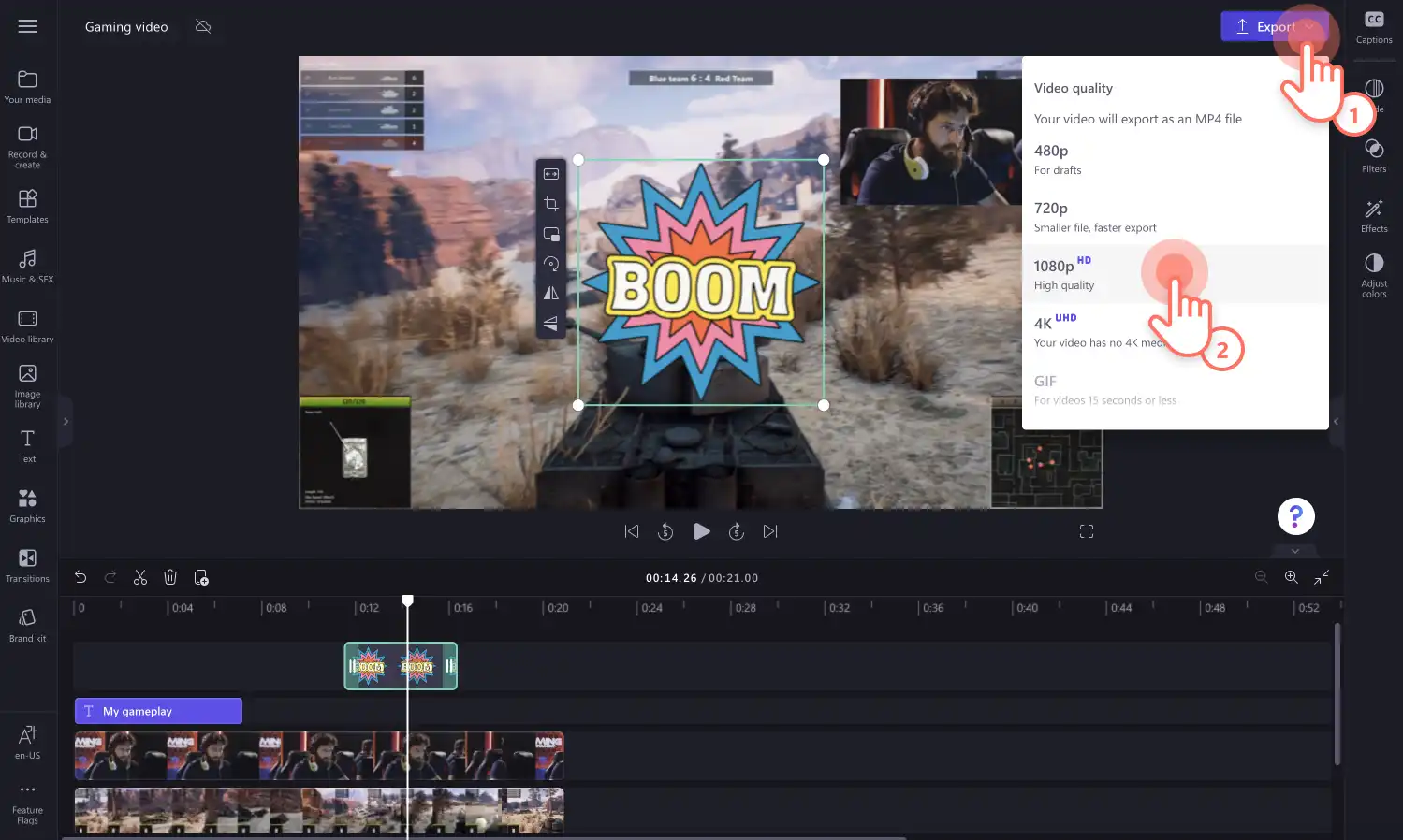Toggle fullscreen preview mode
This screenshot has height=840, width=1403.
[x=1087, y=531]
